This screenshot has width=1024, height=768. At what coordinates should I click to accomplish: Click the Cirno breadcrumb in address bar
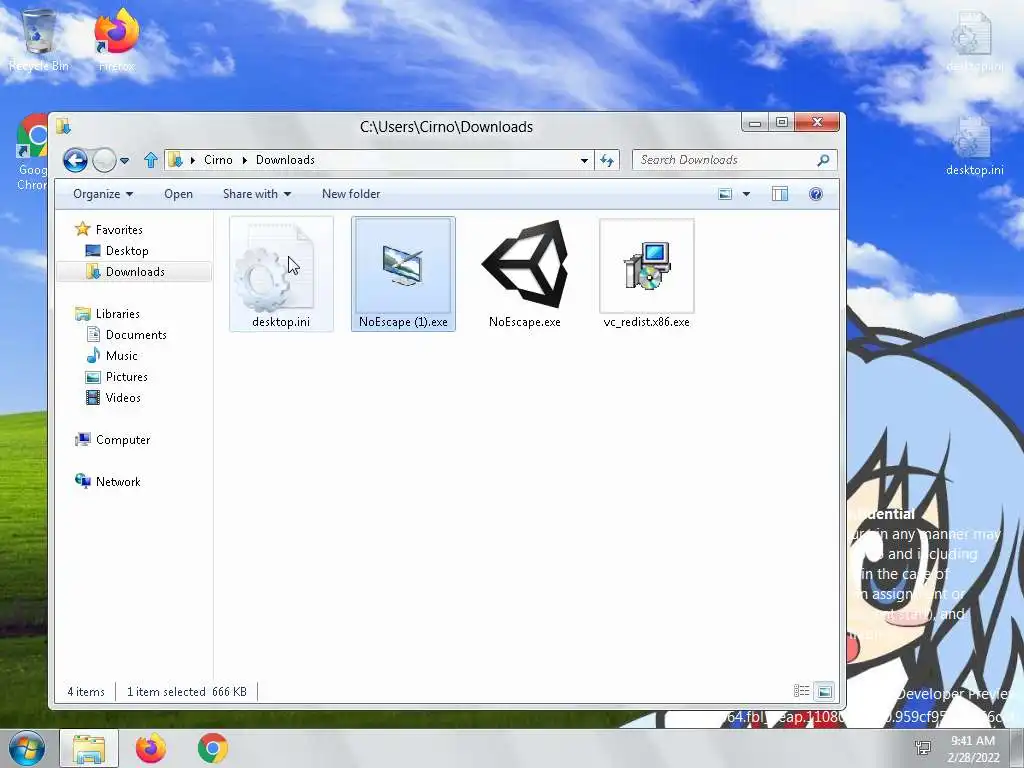218,160
